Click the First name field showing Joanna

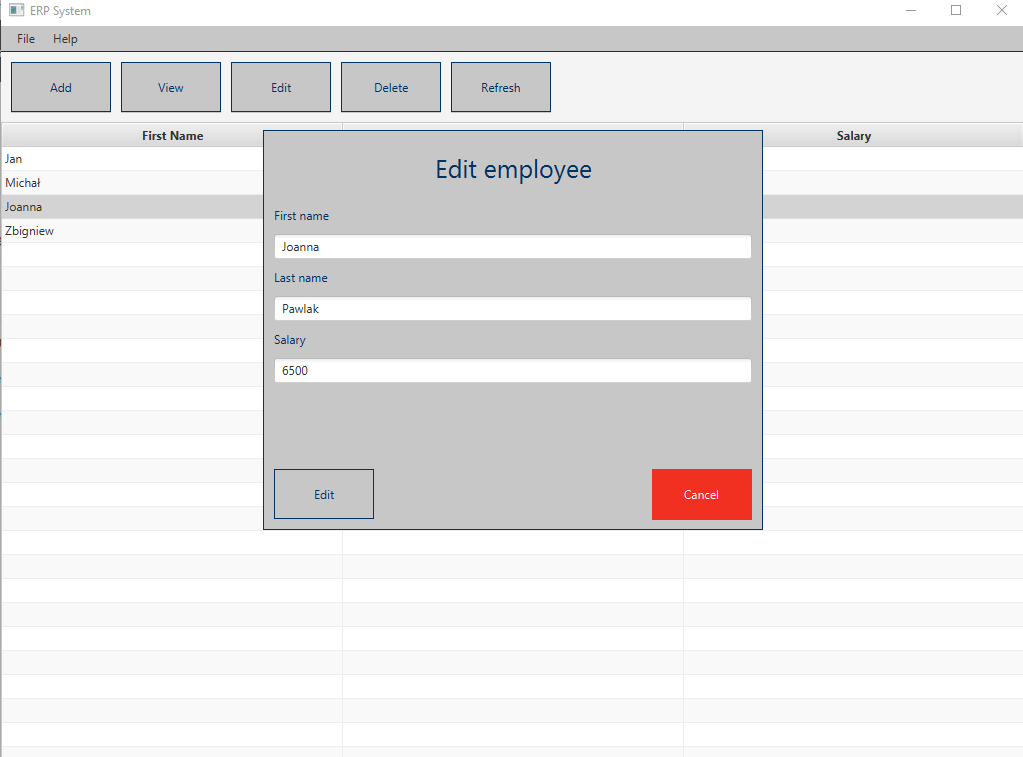pyautogui.click(x=512, y=246)
